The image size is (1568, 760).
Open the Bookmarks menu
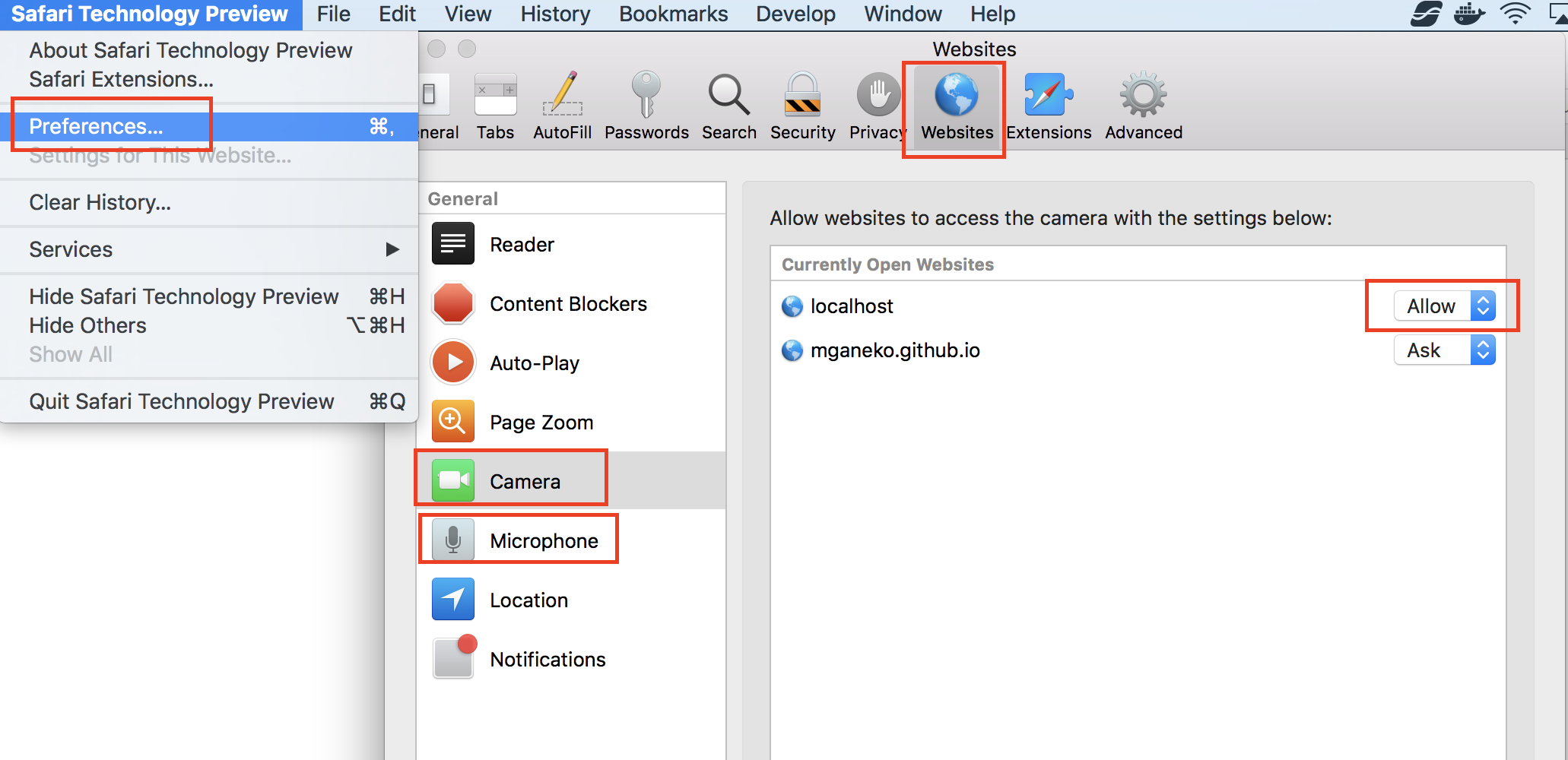point(673,14)
